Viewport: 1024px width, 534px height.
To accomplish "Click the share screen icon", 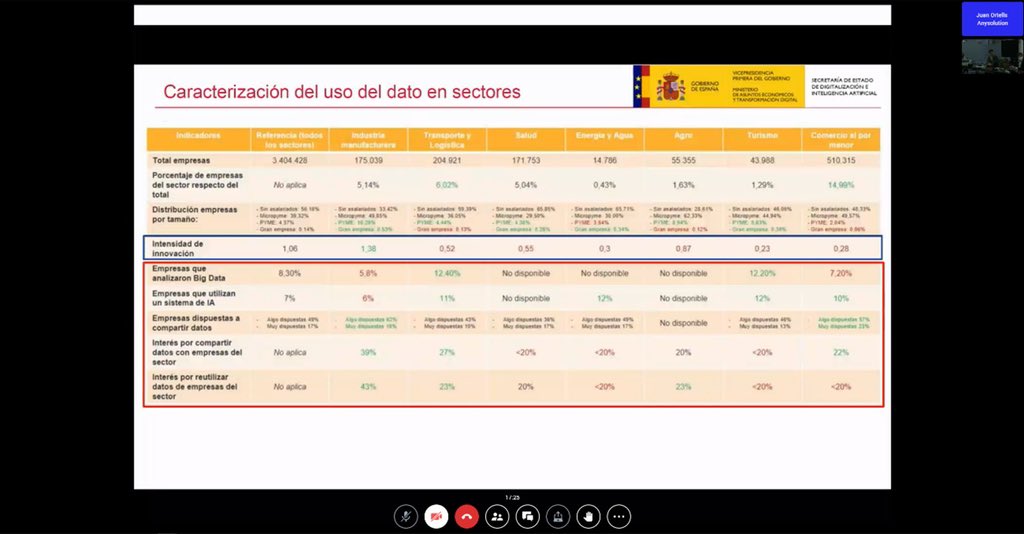I will pos(558,516).
